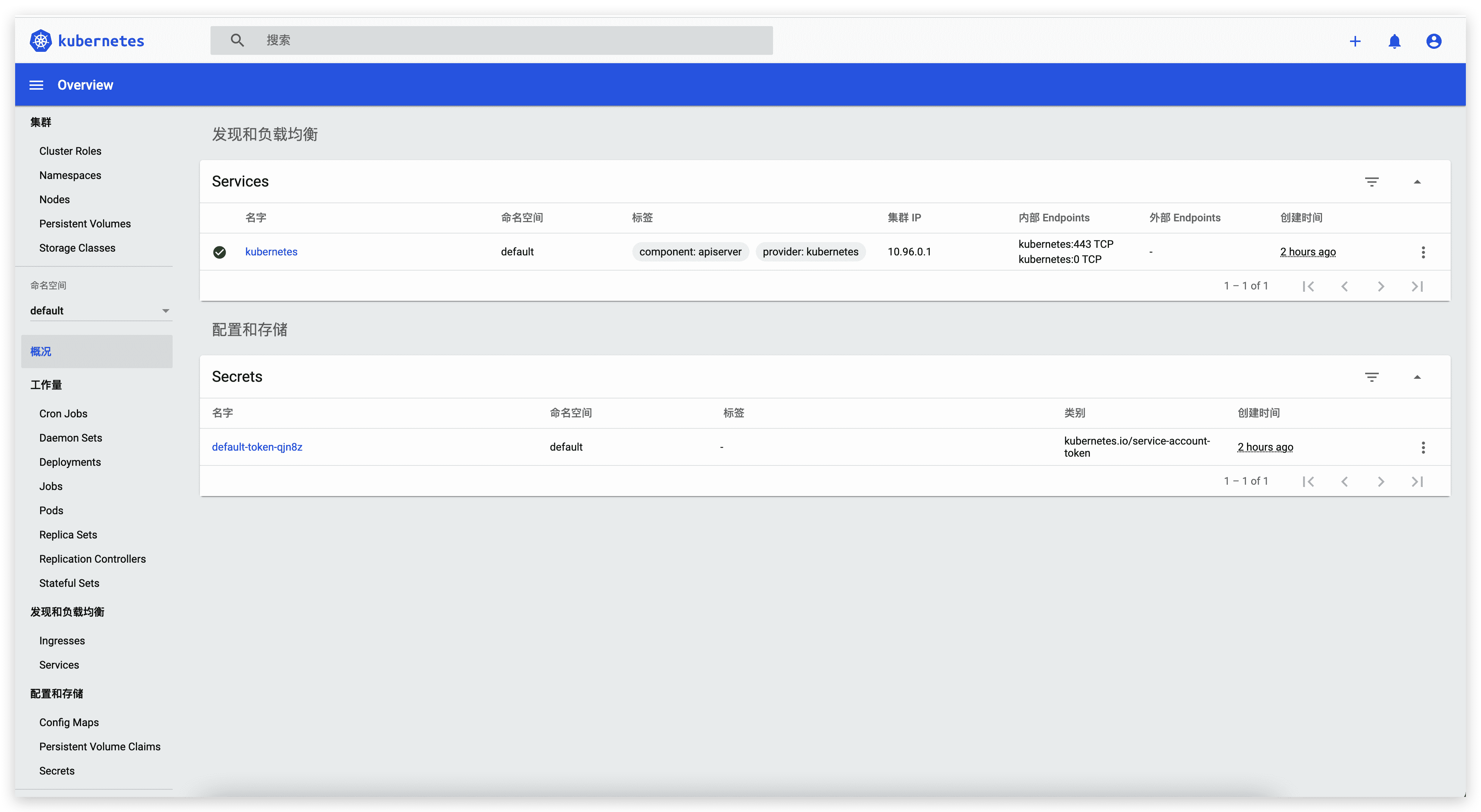Open the hamburger menu next to Overview
Screen dimensions: 1481x812
click(x=36, y=85)
